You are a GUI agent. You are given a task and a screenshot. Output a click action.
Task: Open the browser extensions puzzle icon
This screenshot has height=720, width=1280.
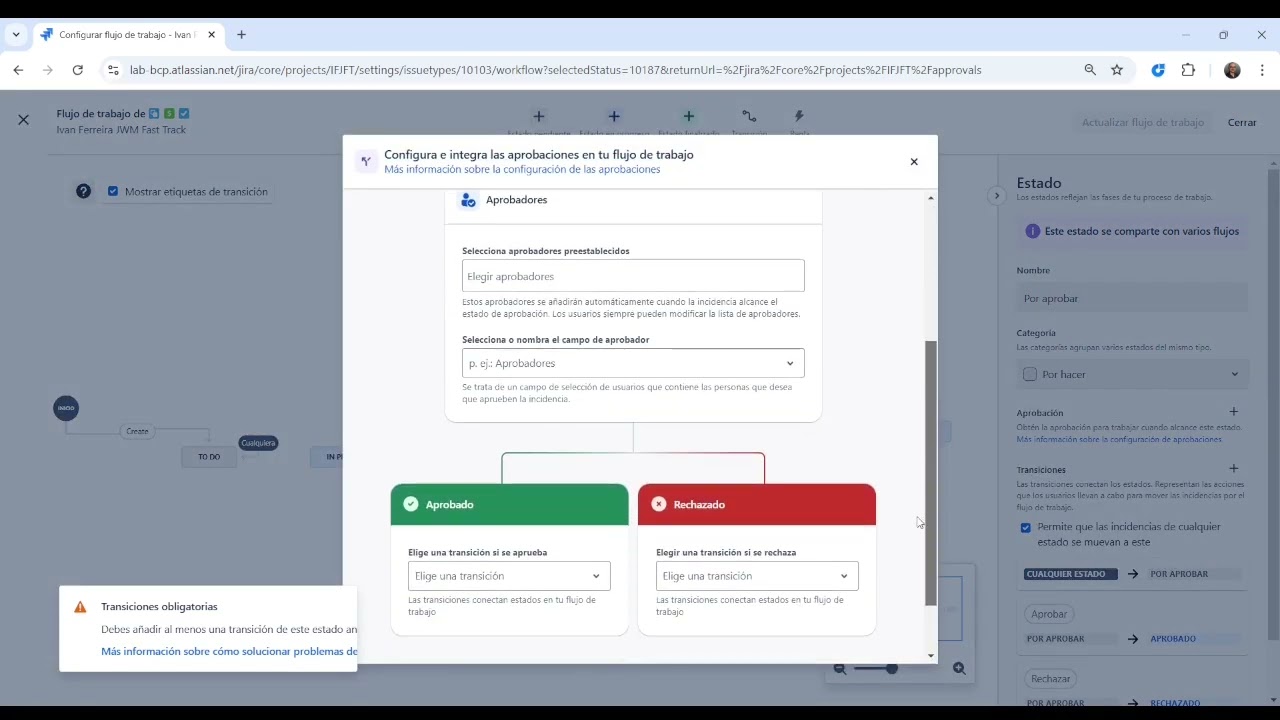(1188, 70)
